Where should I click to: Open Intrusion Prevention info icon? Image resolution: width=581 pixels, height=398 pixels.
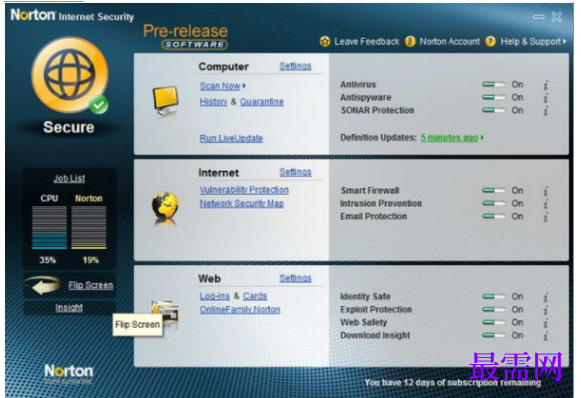545,204
